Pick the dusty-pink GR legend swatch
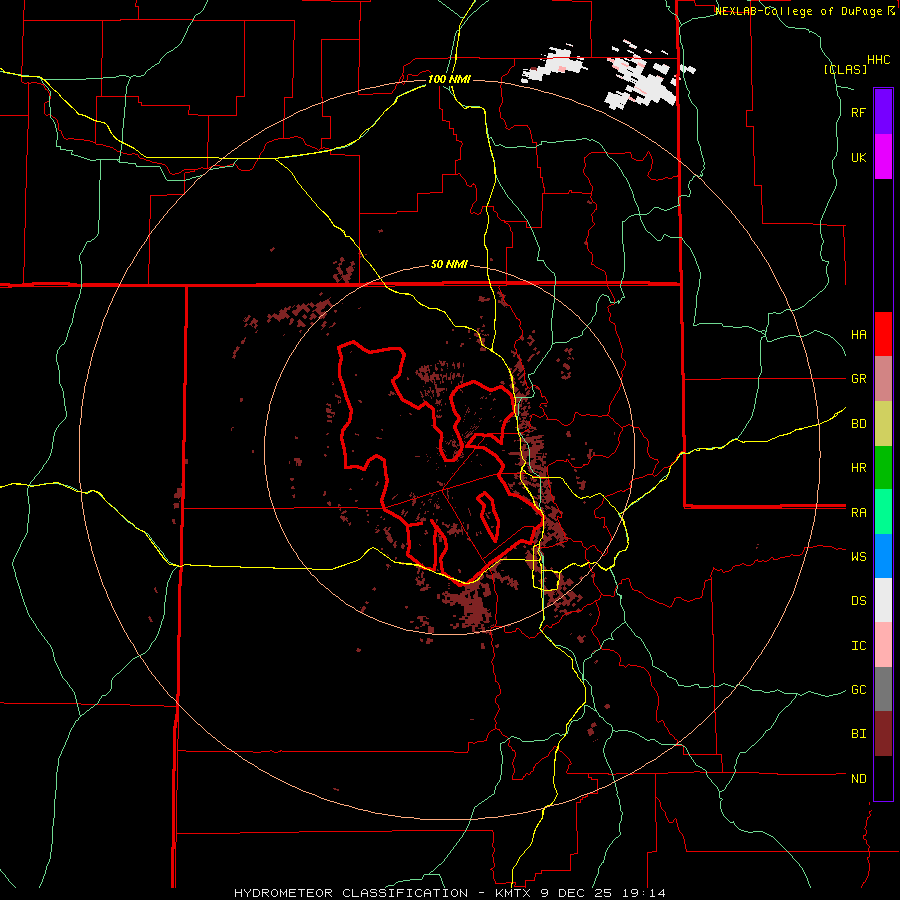This screenshot has width=900, height=900. coord(883,379)
